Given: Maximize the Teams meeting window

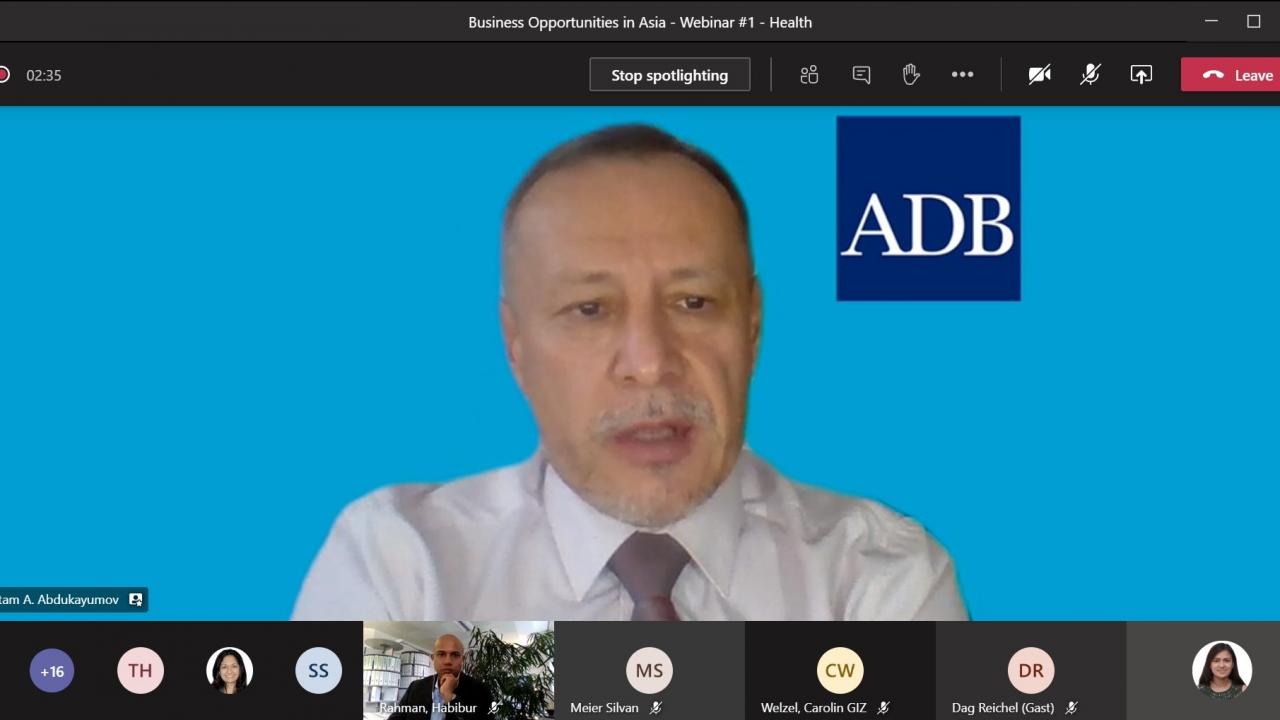Looking at the screenshot, I should pos(1254,21).
